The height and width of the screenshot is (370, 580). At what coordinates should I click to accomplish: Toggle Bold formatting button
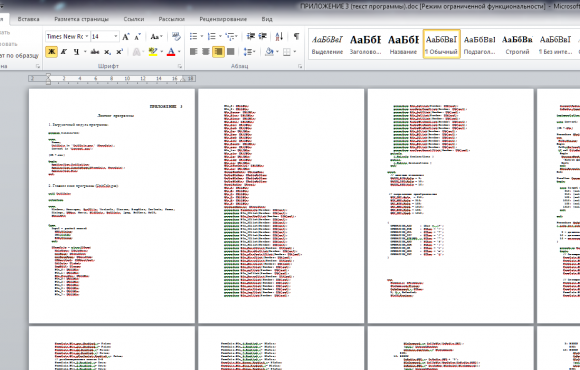51,52
